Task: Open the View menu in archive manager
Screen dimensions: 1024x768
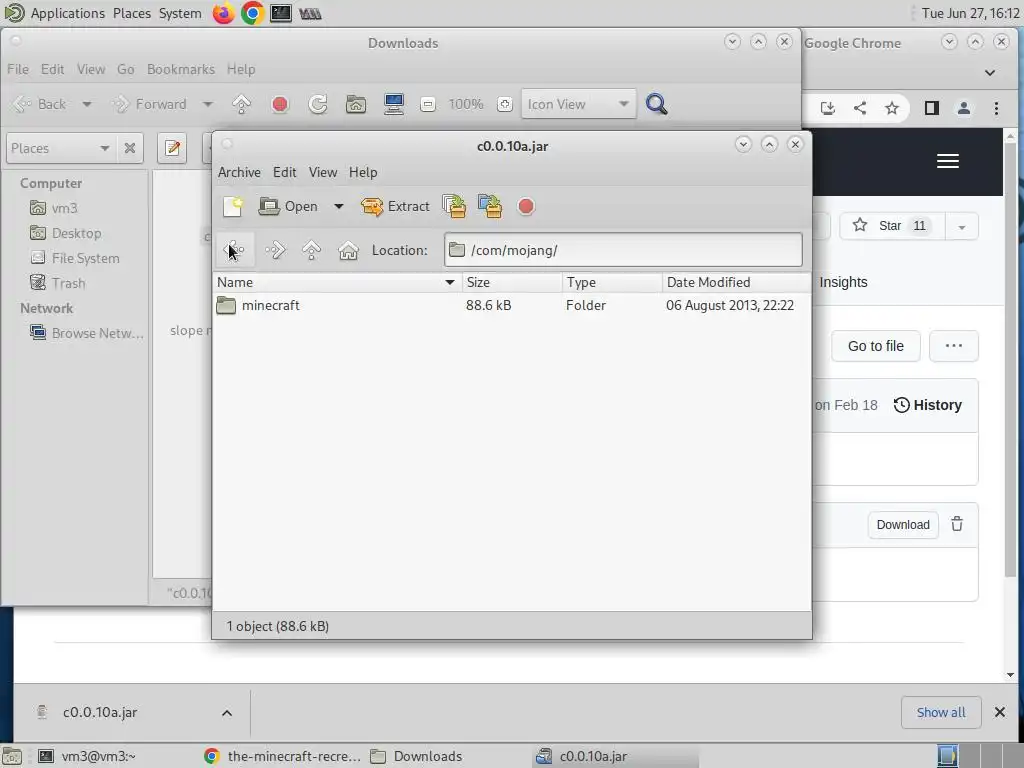Action: click(323, 172)
